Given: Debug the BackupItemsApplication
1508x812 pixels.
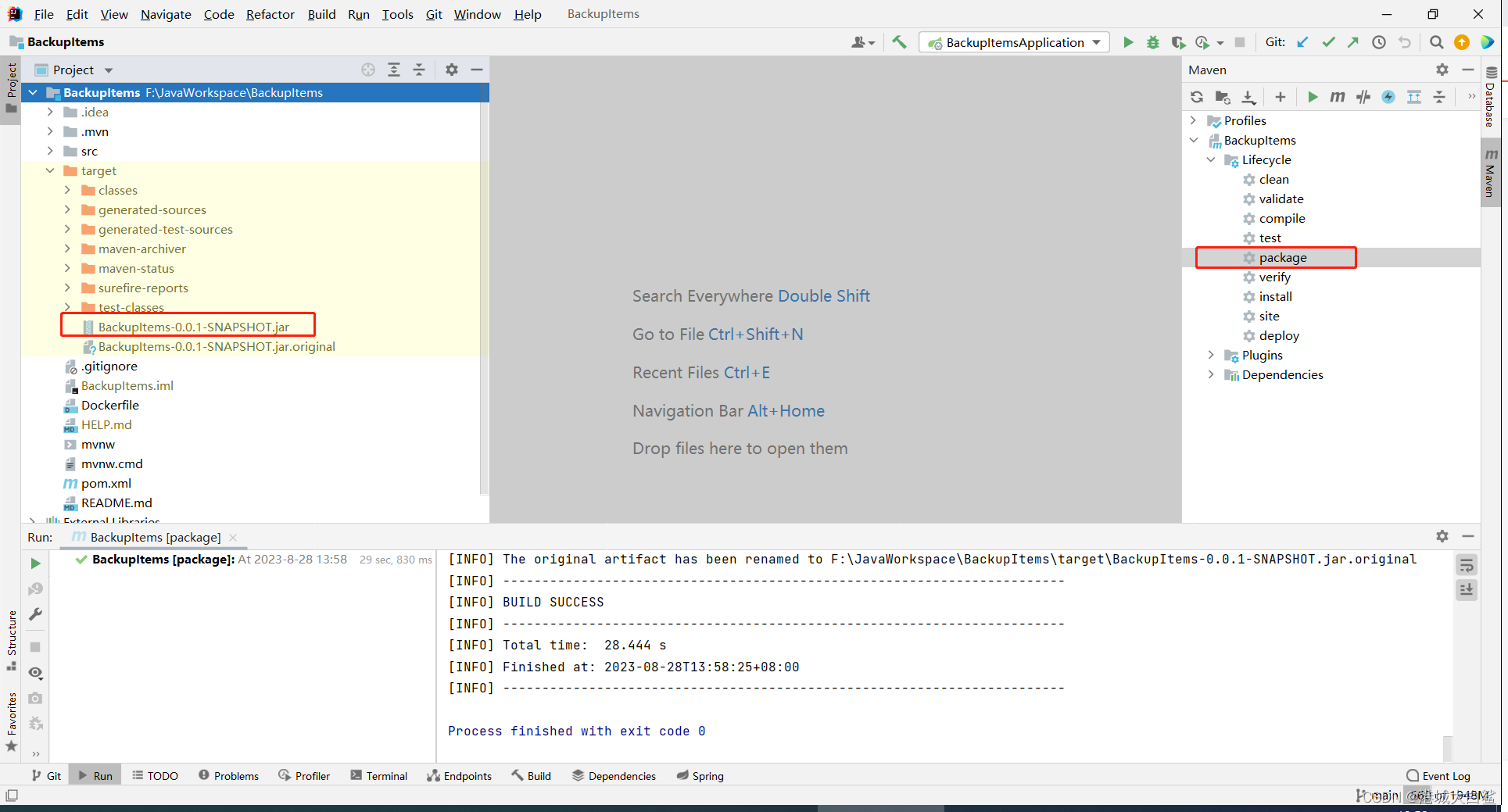Looking at the screenshot, I should (1153, 42).
